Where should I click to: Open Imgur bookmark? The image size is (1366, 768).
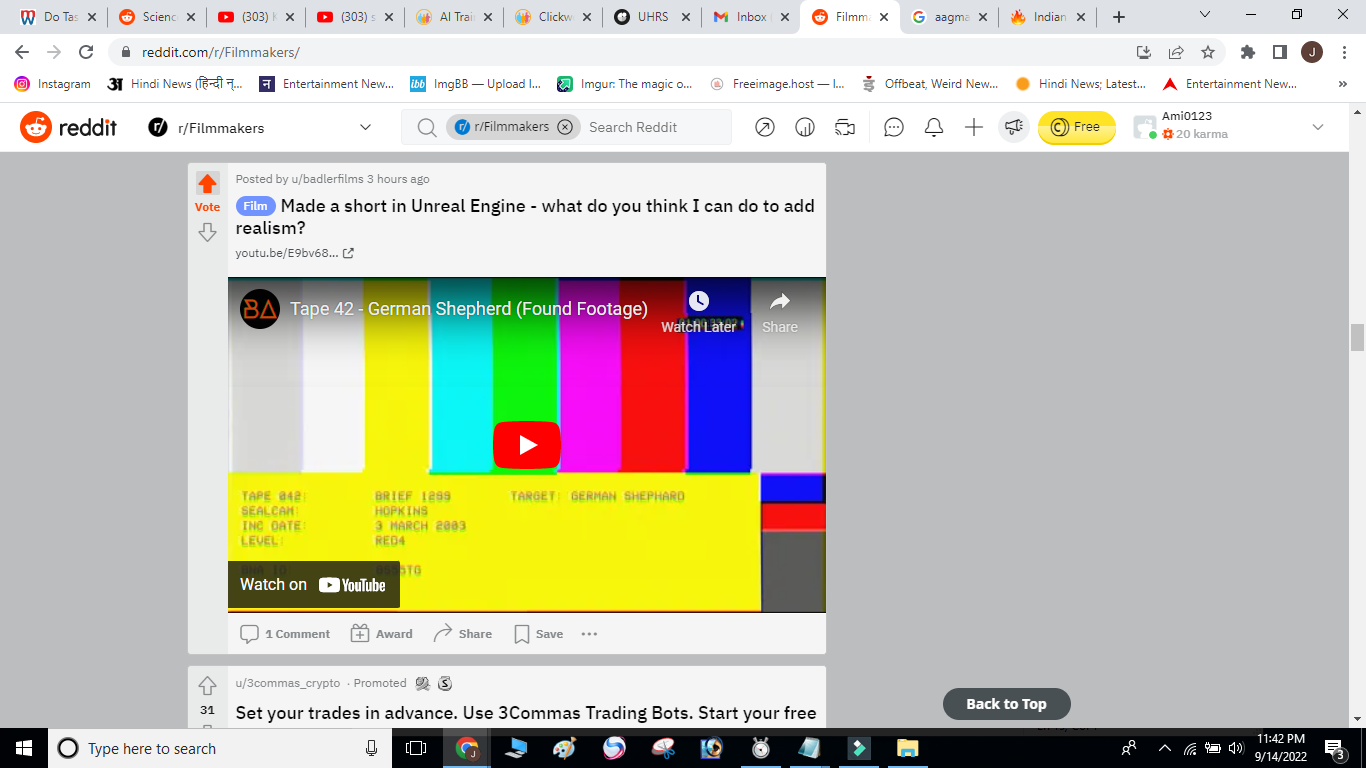624,84
